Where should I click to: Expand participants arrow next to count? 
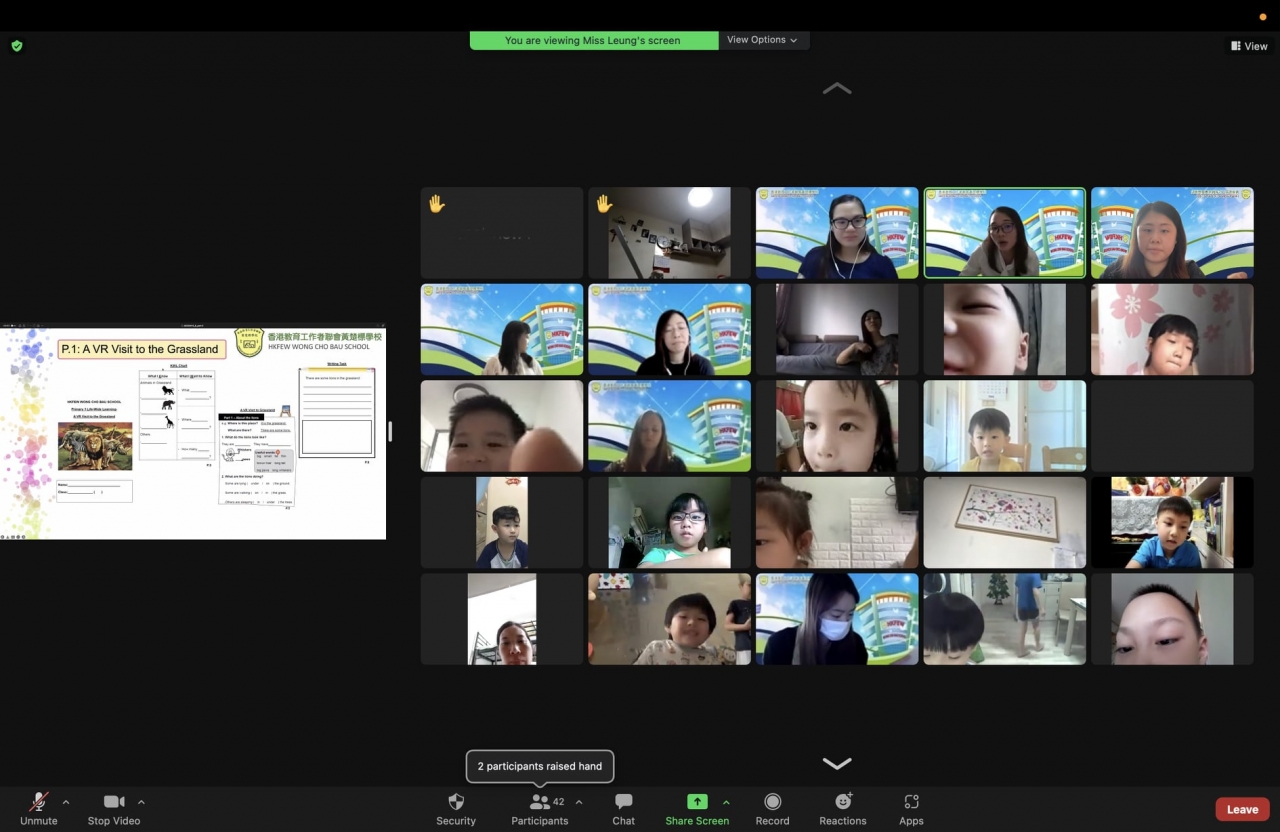(579, 802)
